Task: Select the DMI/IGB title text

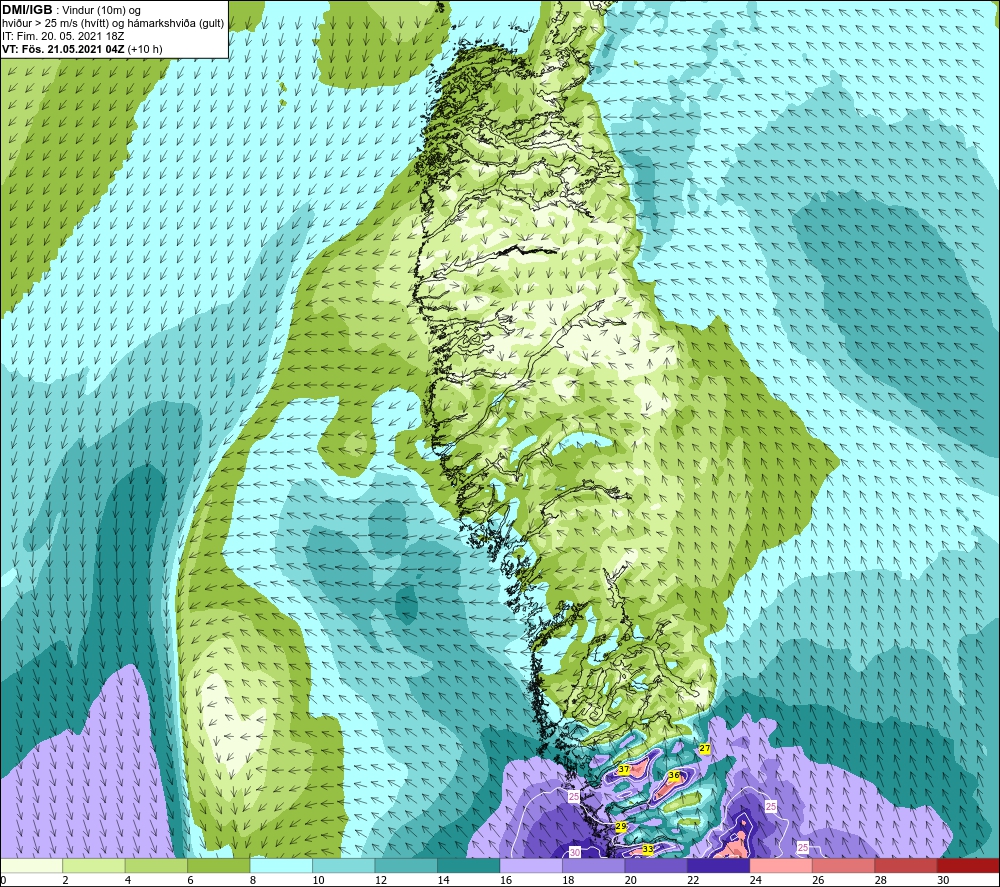Action: point(27,10)
